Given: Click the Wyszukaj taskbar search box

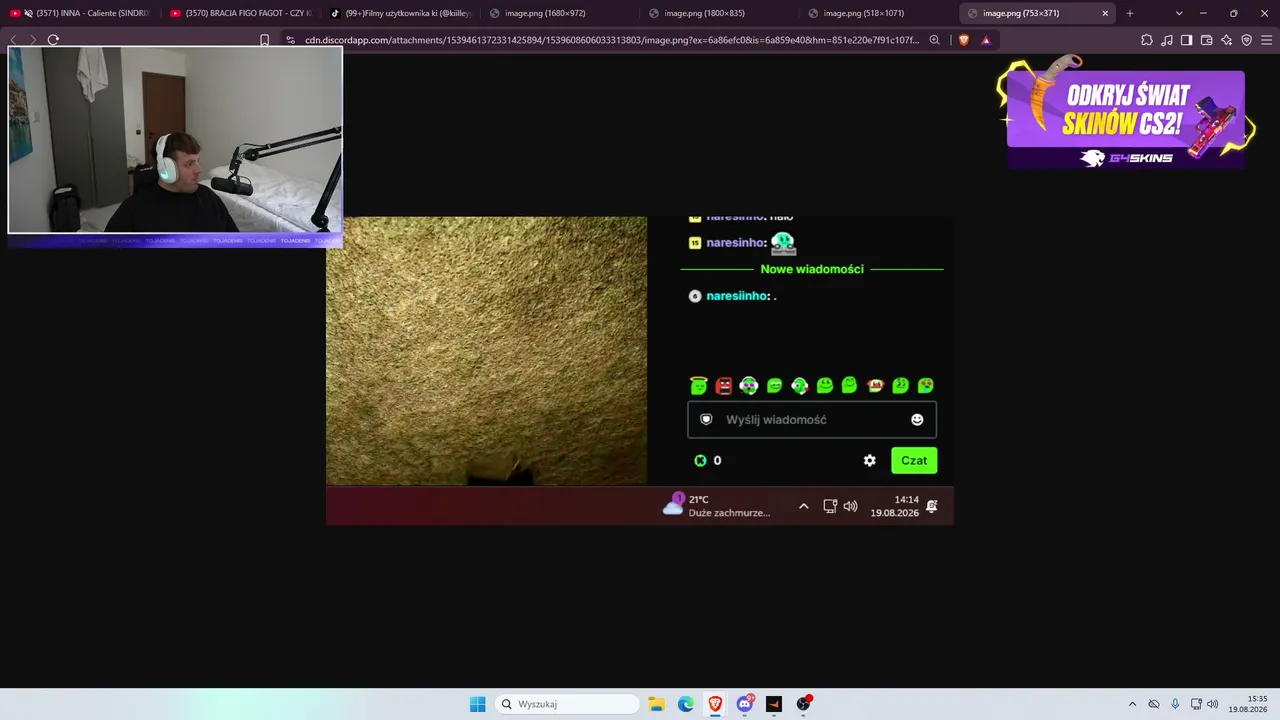Looking at the screenshot, I should [569, 704].
